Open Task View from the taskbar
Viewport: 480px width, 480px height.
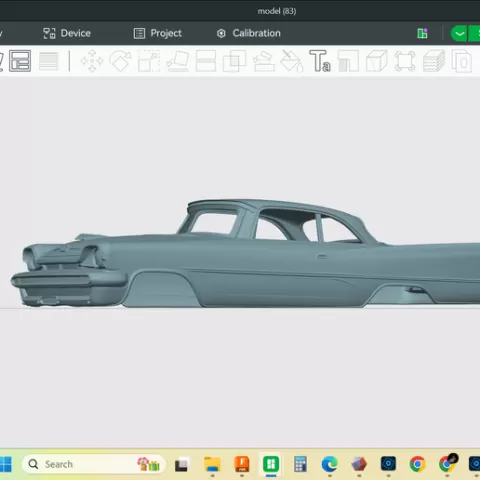[x=181, y=465]
